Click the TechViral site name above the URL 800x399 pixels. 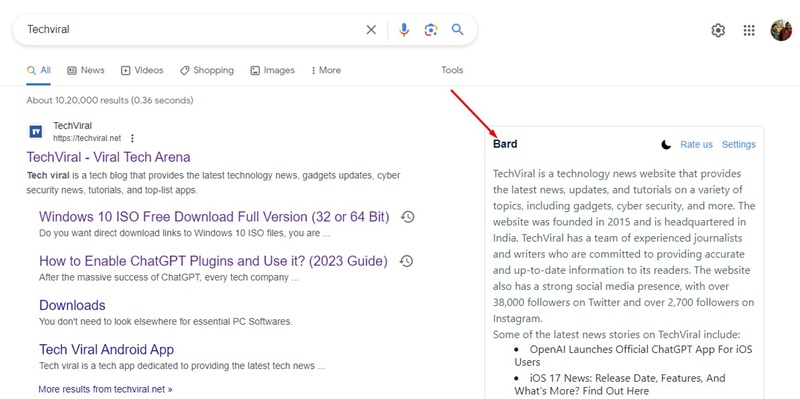pyautogui.click(x=72, y=126)
